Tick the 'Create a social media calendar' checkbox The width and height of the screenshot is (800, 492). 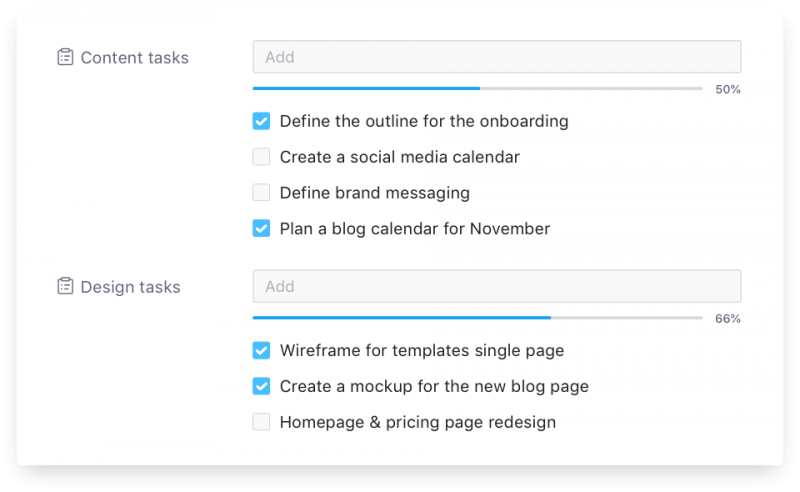[x=261, y=157]
